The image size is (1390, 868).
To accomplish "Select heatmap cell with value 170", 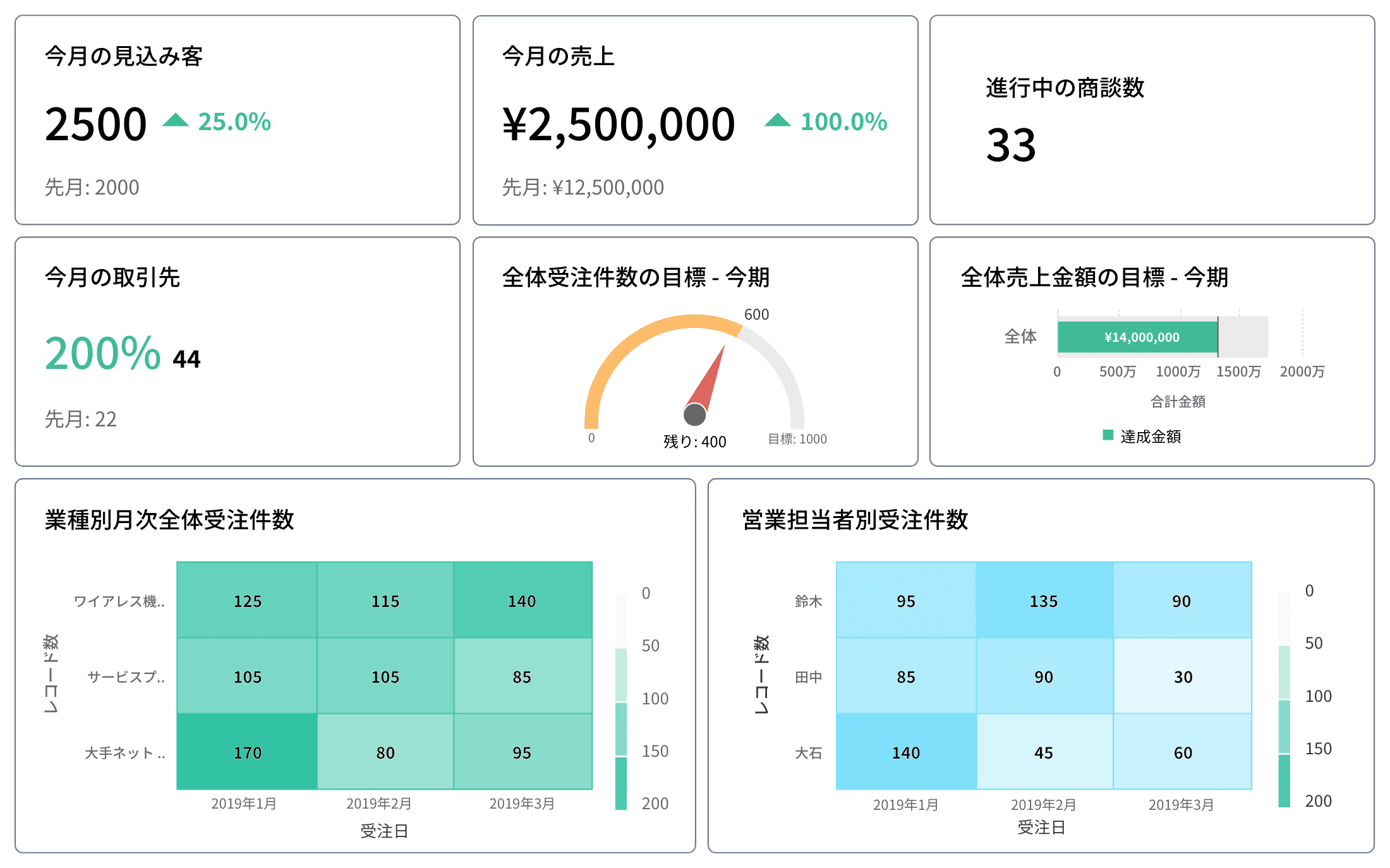I will [247, 752].
